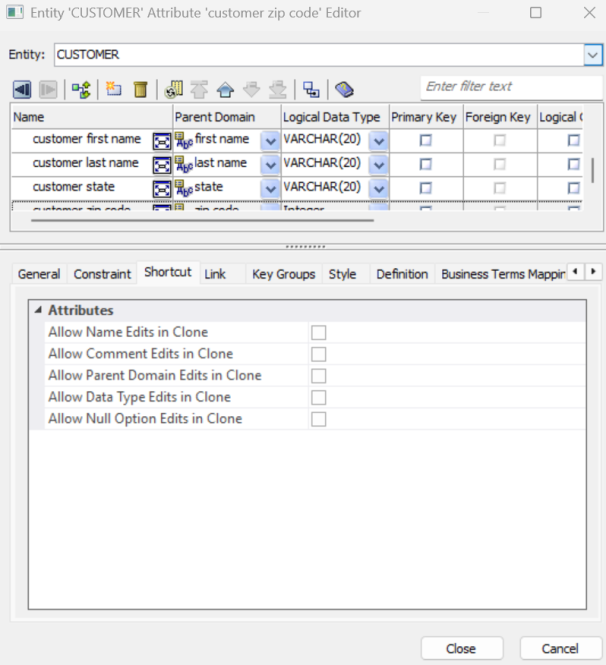This screenshot has height=665, width=606.
Task: Collapse the Attributes section triangle
Action: [x=38, y=310]
